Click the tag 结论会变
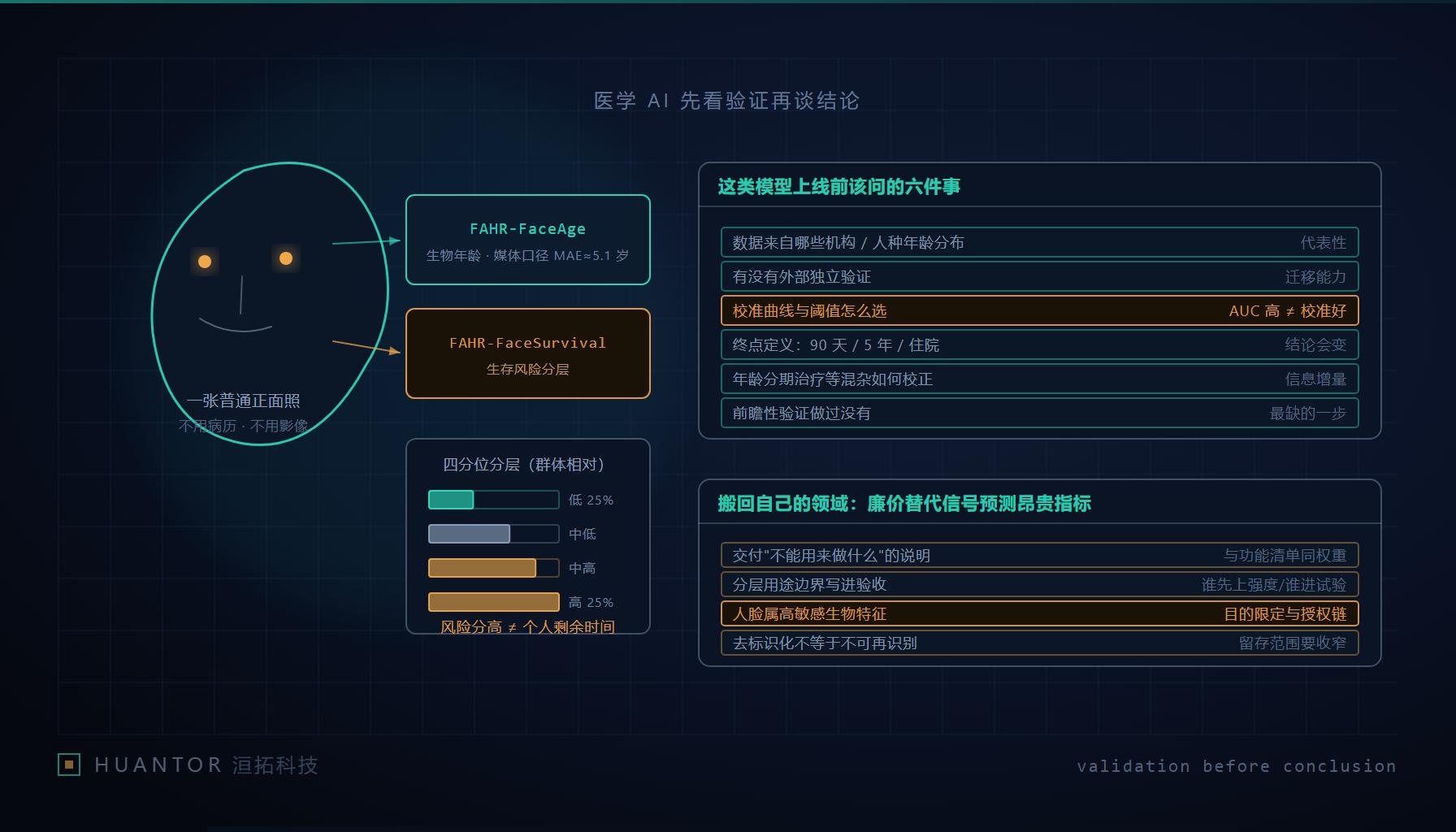 tap(1315, 345)
